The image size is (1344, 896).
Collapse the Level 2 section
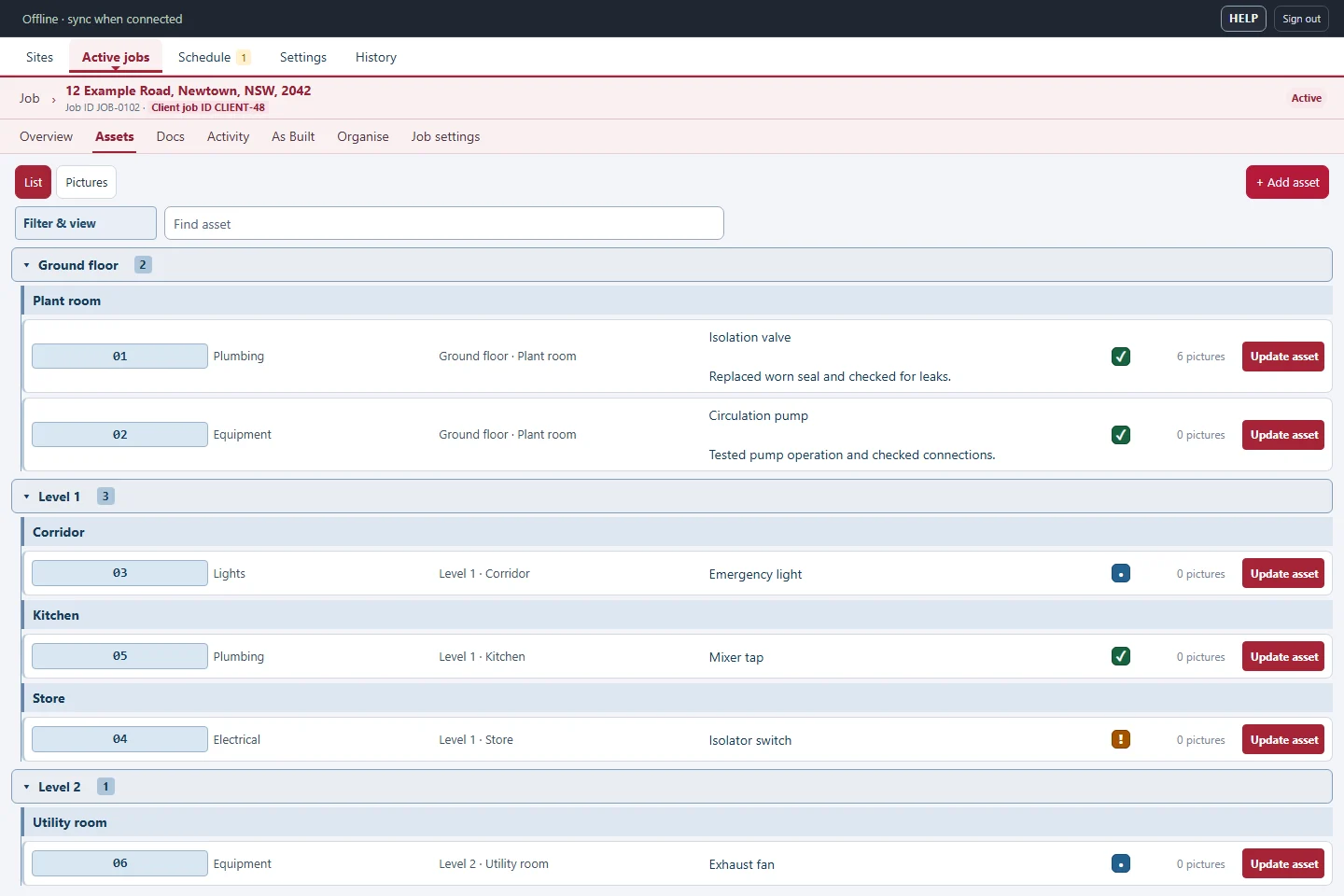(672, 787)
